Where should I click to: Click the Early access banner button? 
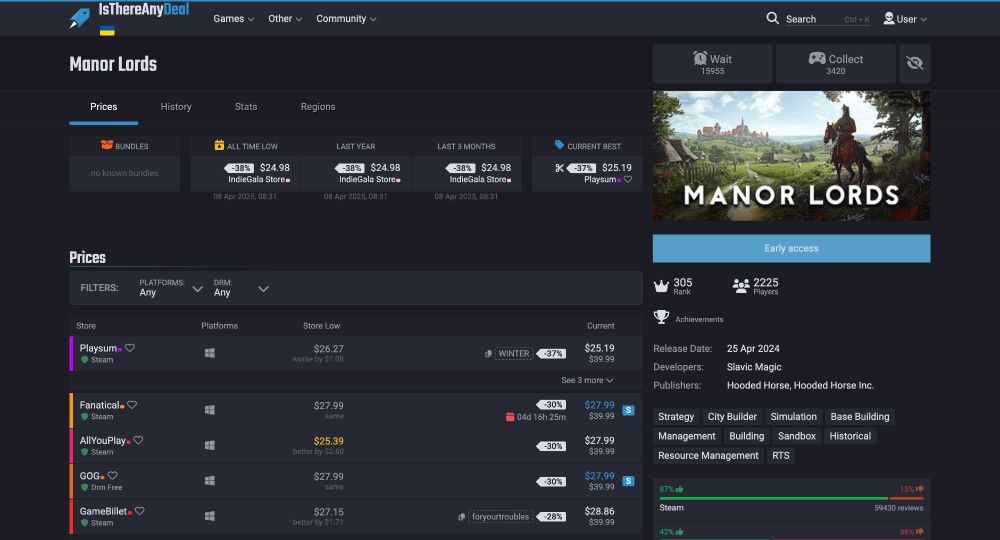click(791, 248)
